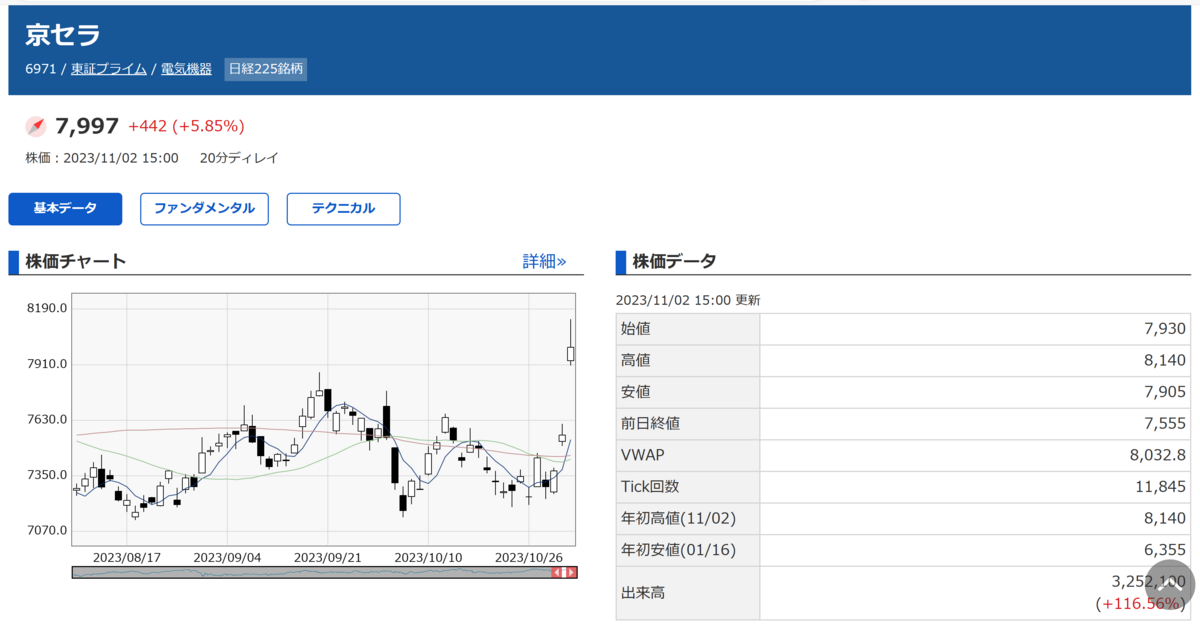Click the 株価チャート section heading

pyautogui.click(x=76, y=261)
